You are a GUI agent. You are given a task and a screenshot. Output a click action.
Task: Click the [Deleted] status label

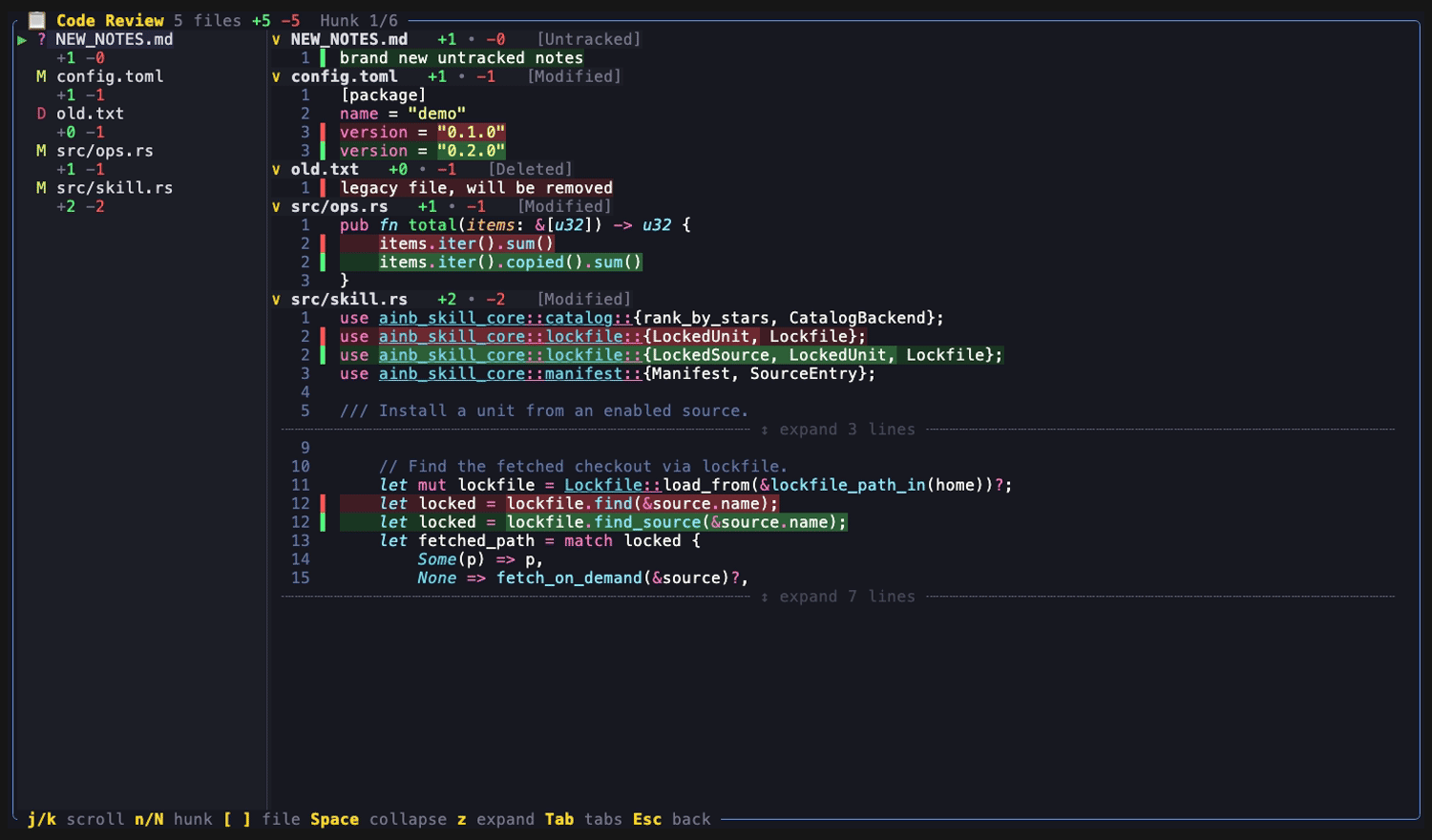[531, 169]
